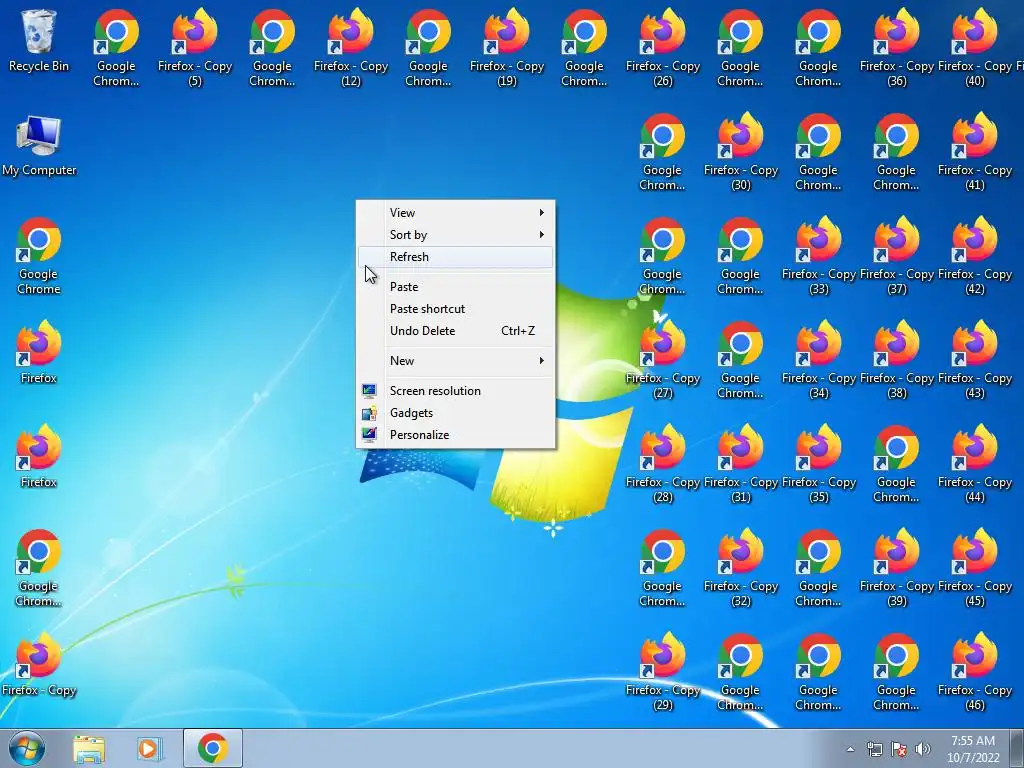
Task: Select the Firefox - Copy (28) shortcut
Action: pos(663,464)
